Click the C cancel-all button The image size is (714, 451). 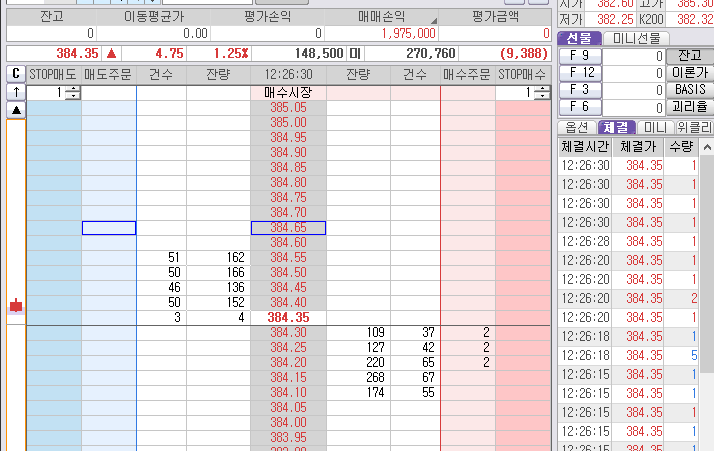tap(16, 73)
